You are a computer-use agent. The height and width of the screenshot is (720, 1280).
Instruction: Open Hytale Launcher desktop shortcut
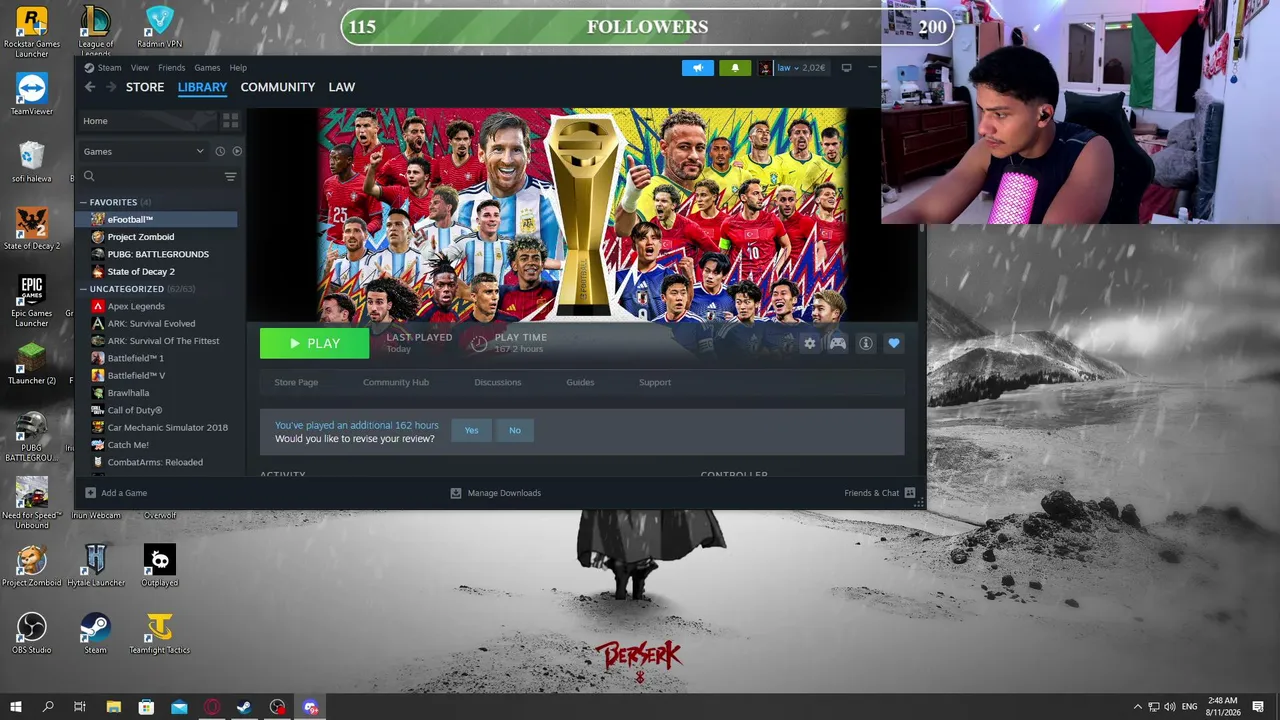[96, 566]
